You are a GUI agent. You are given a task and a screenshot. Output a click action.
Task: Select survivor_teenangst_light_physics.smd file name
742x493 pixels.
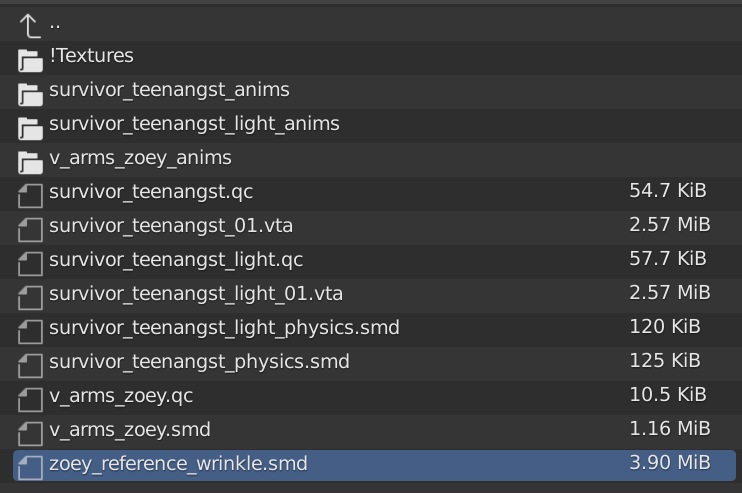pos(224,327)
